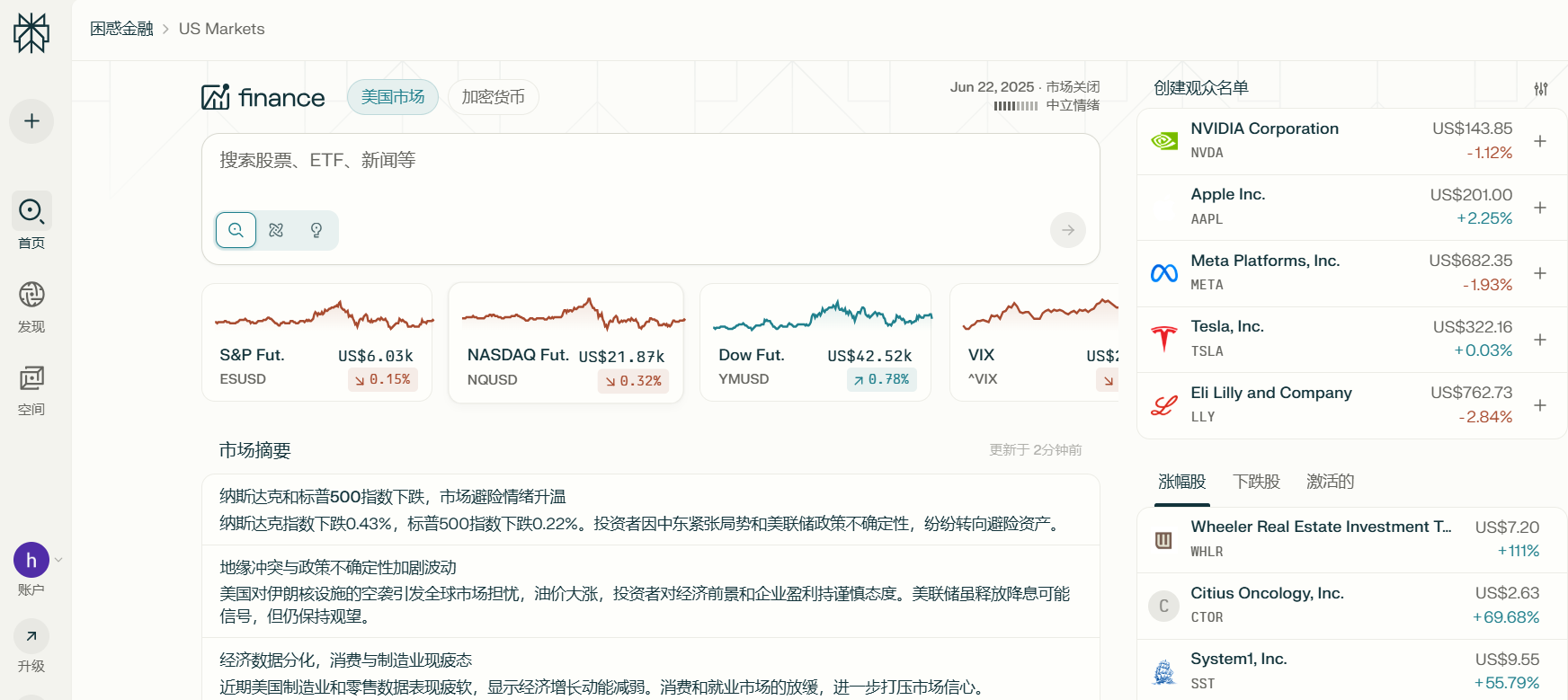This screenshot has width=1568, height=700.
Task: Open watchlist filter settings icon
Action: click(x=1540, y=88)
